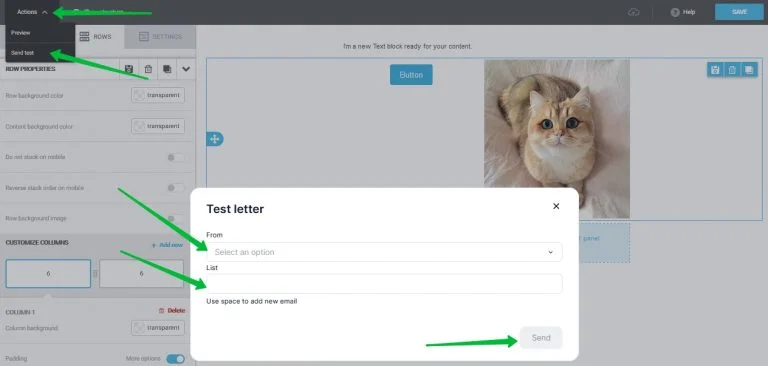Collapse the Row Properties section chevron
This screenshot has width=768, height=366.
coord(186,69)
